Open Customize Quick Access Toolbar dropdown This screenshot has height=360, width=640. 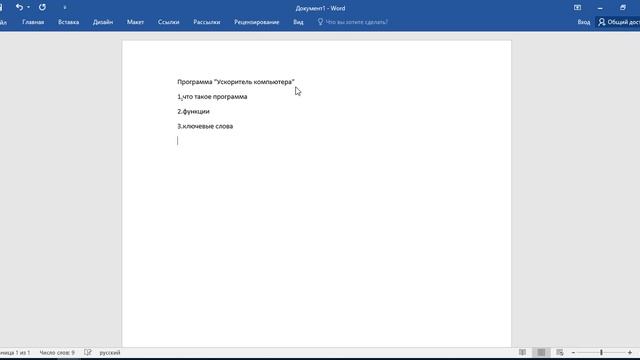click(x=64, y=8)
